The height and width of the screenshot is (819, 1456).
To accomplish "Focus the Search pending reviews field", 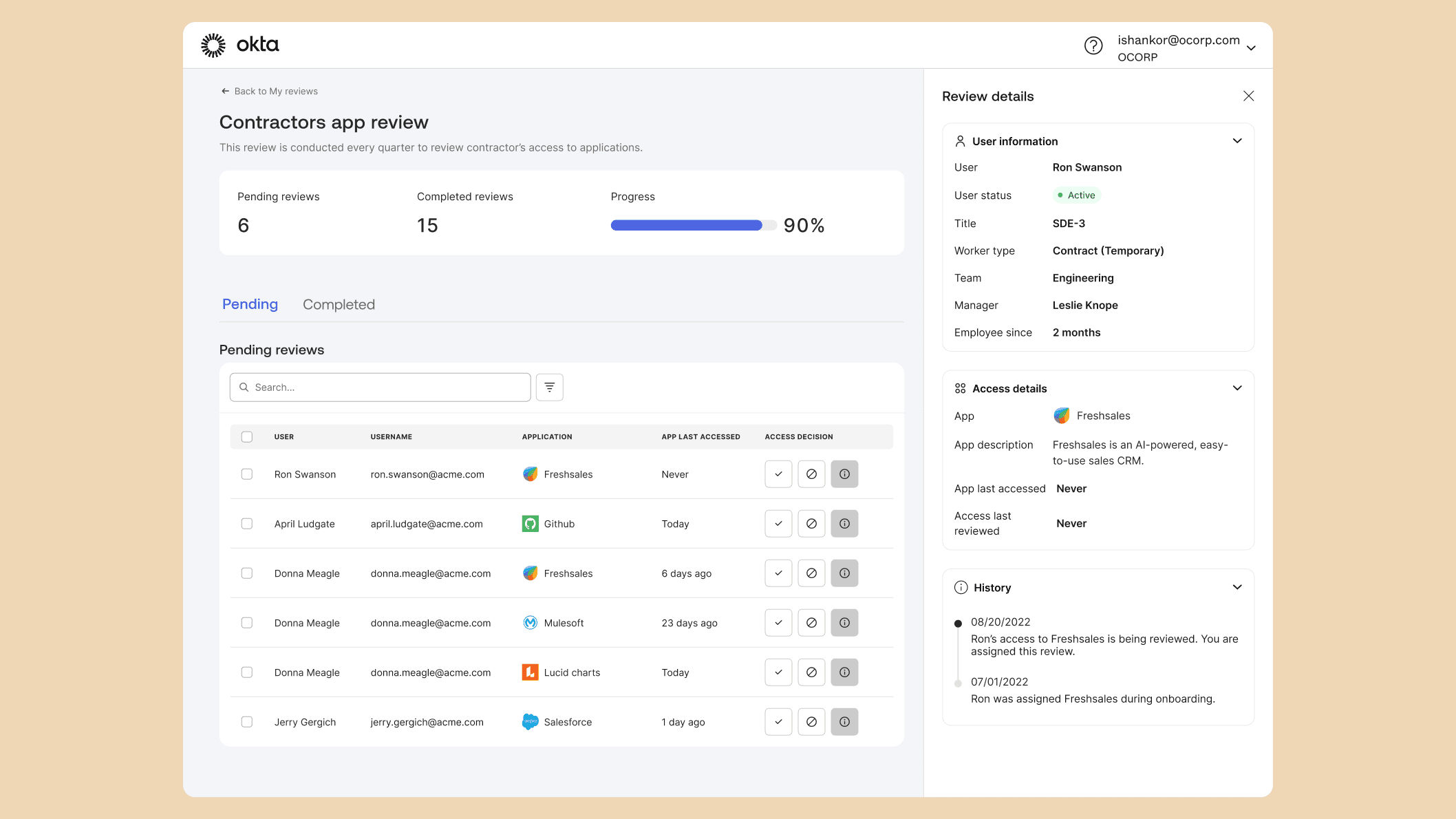I will tap(385, 387).
